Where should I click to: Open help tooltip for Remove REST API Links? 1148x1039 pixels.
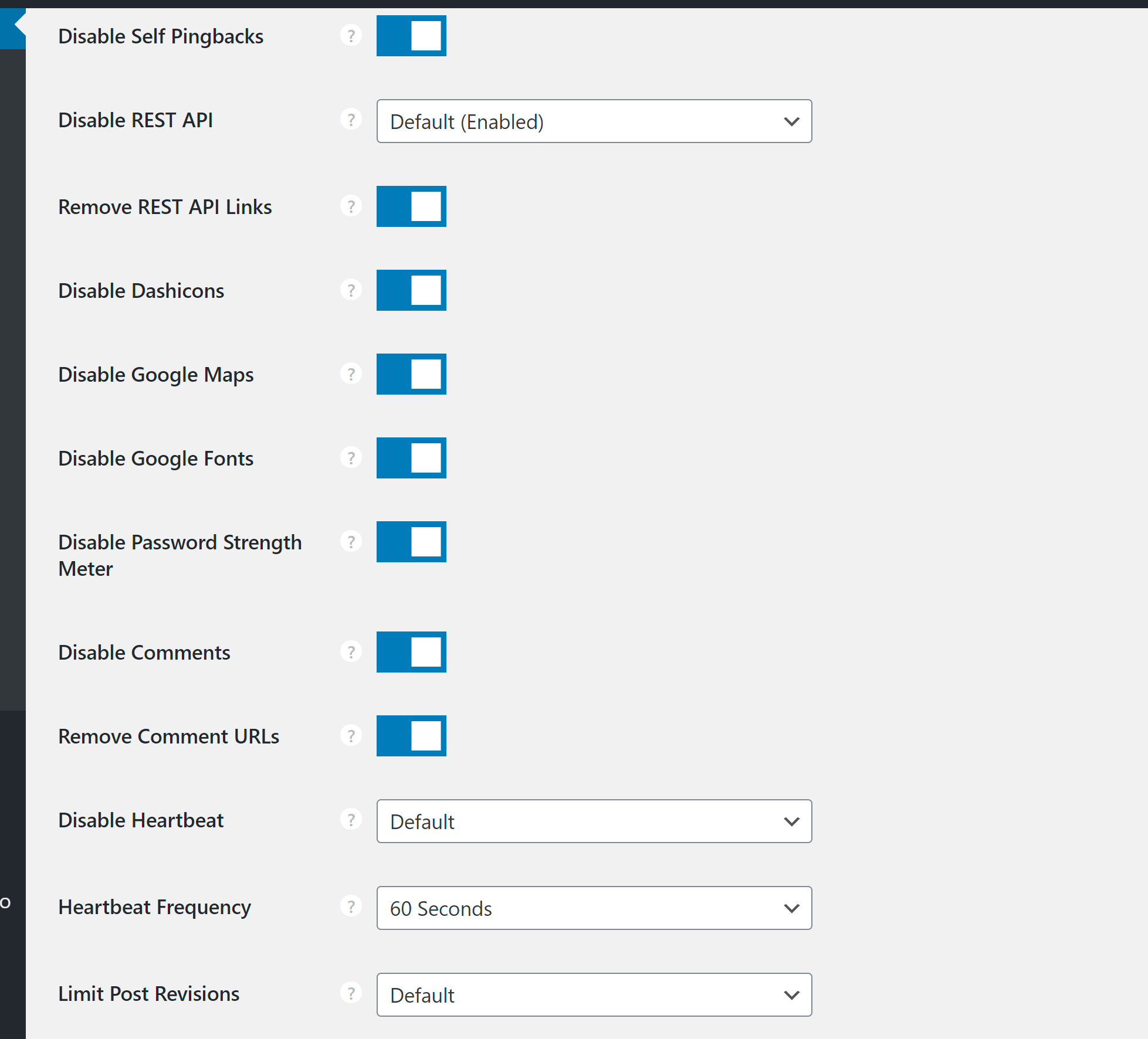pyautogui.click(x=351, y=206)
